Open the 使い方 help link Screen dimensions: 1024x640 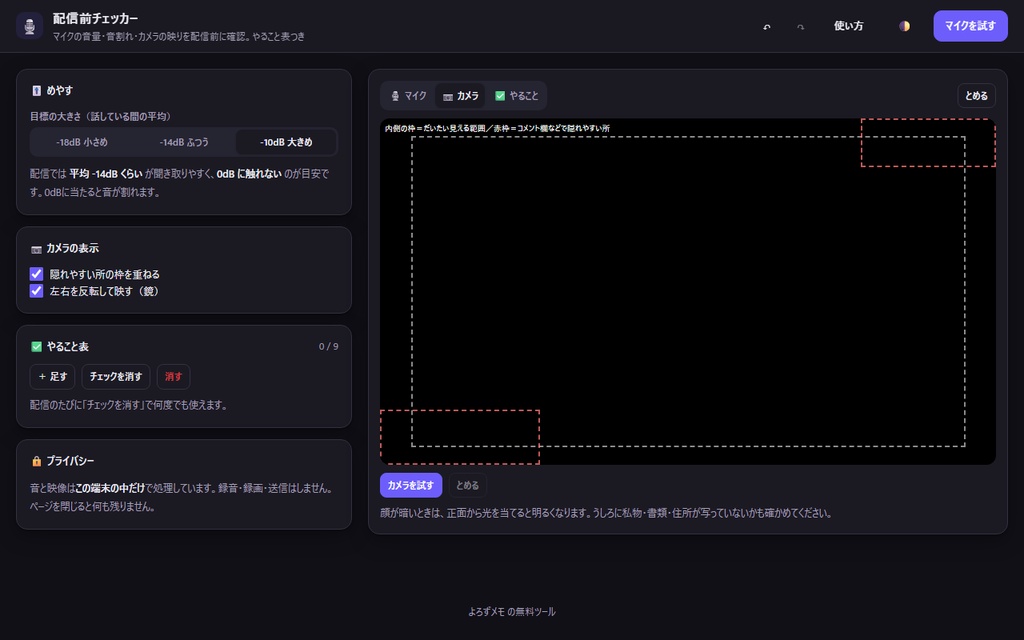[x=848, y=26]
